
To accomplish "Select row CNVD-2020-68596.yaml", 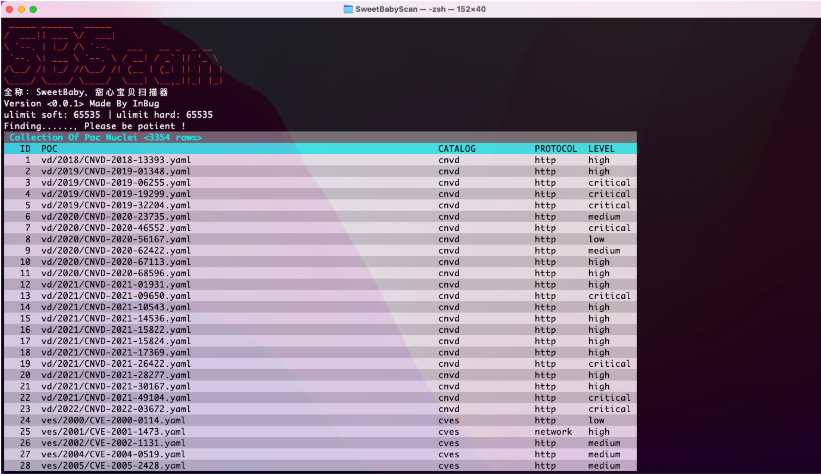I will [320, 273].
